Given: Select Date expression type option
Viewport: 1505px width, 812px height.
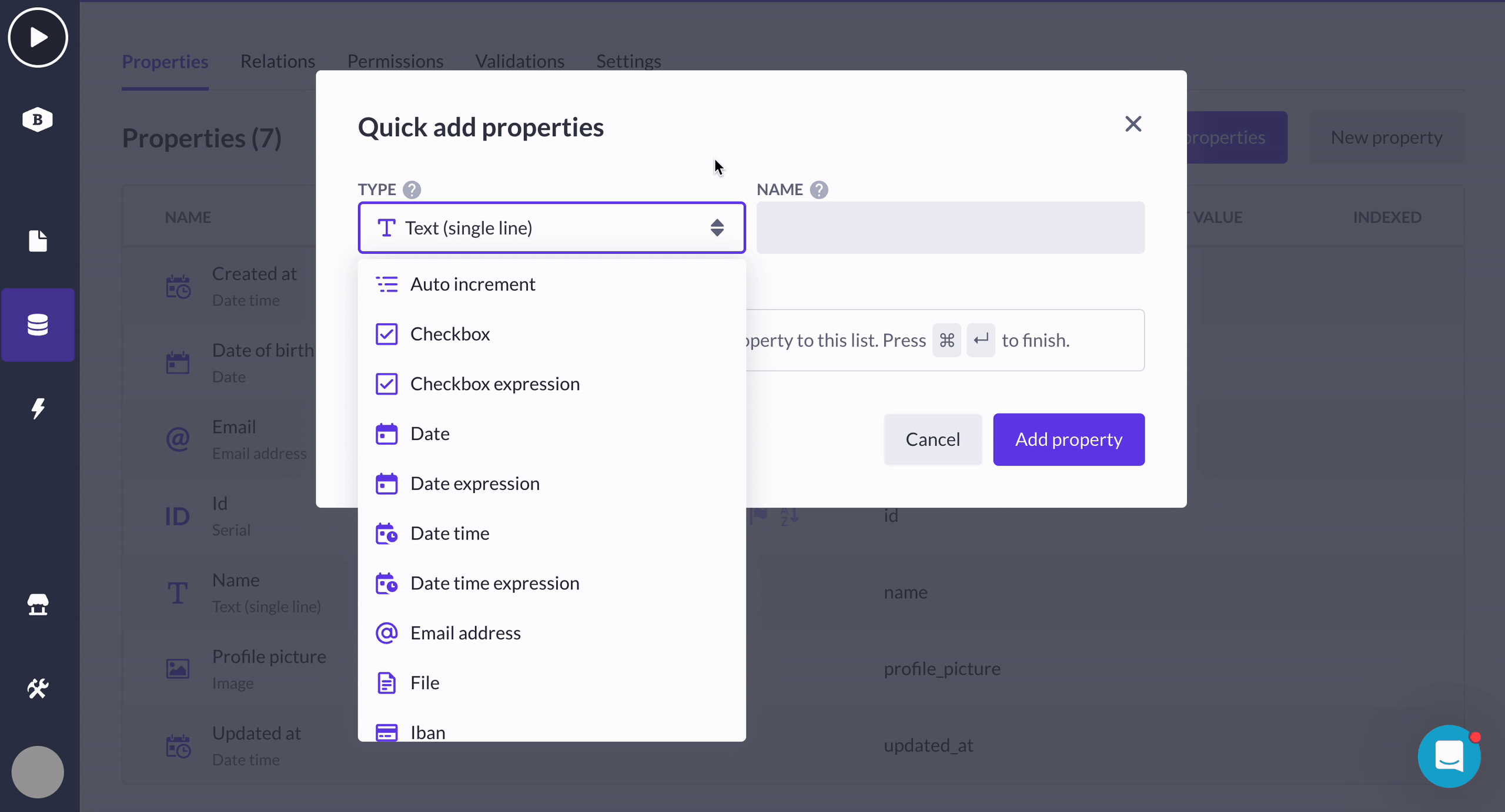Looking at the screenshot, I should point(551,484).
